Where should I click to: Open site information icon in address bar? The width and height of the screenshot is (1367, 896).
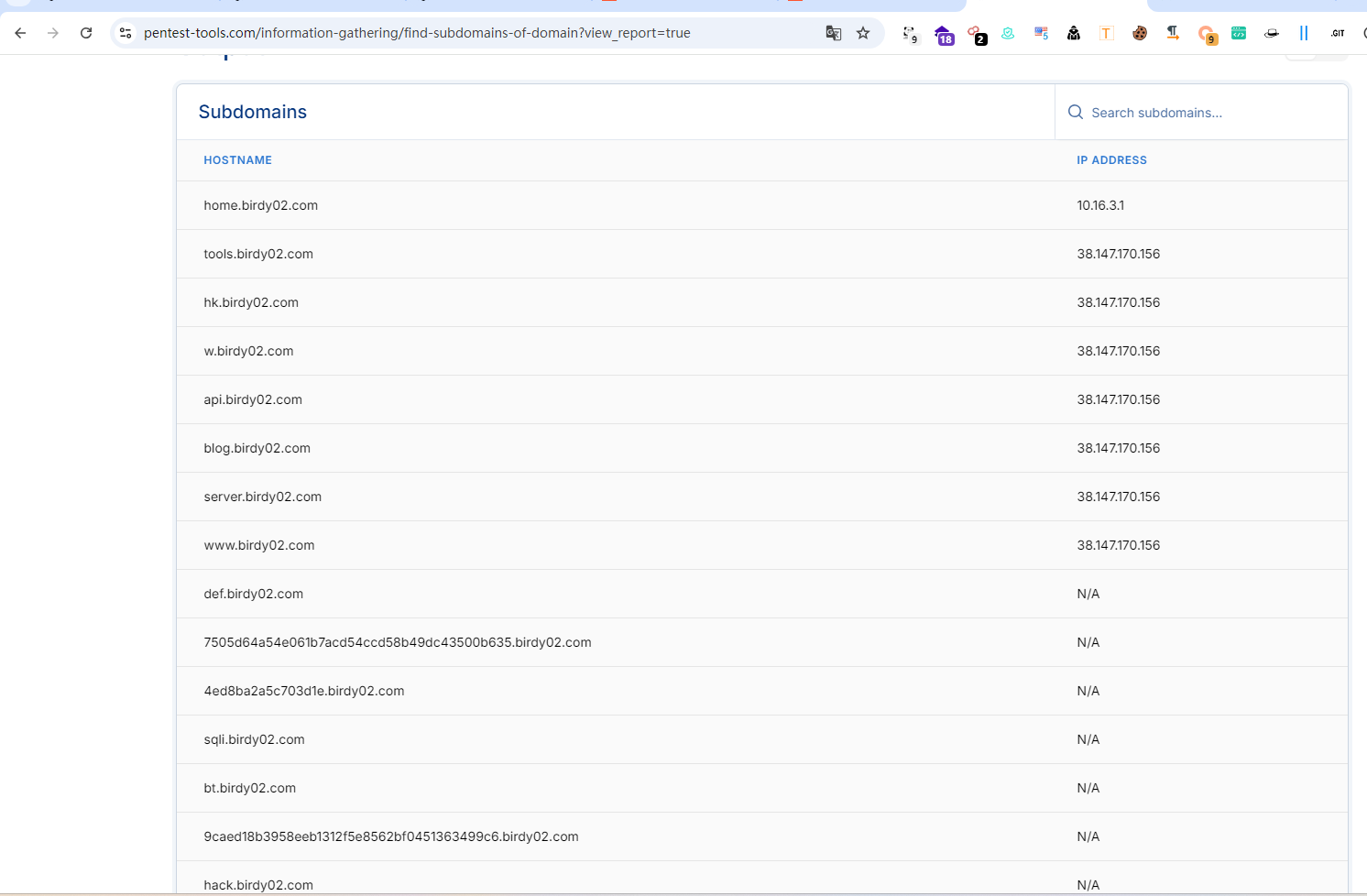tap(126, 33)
